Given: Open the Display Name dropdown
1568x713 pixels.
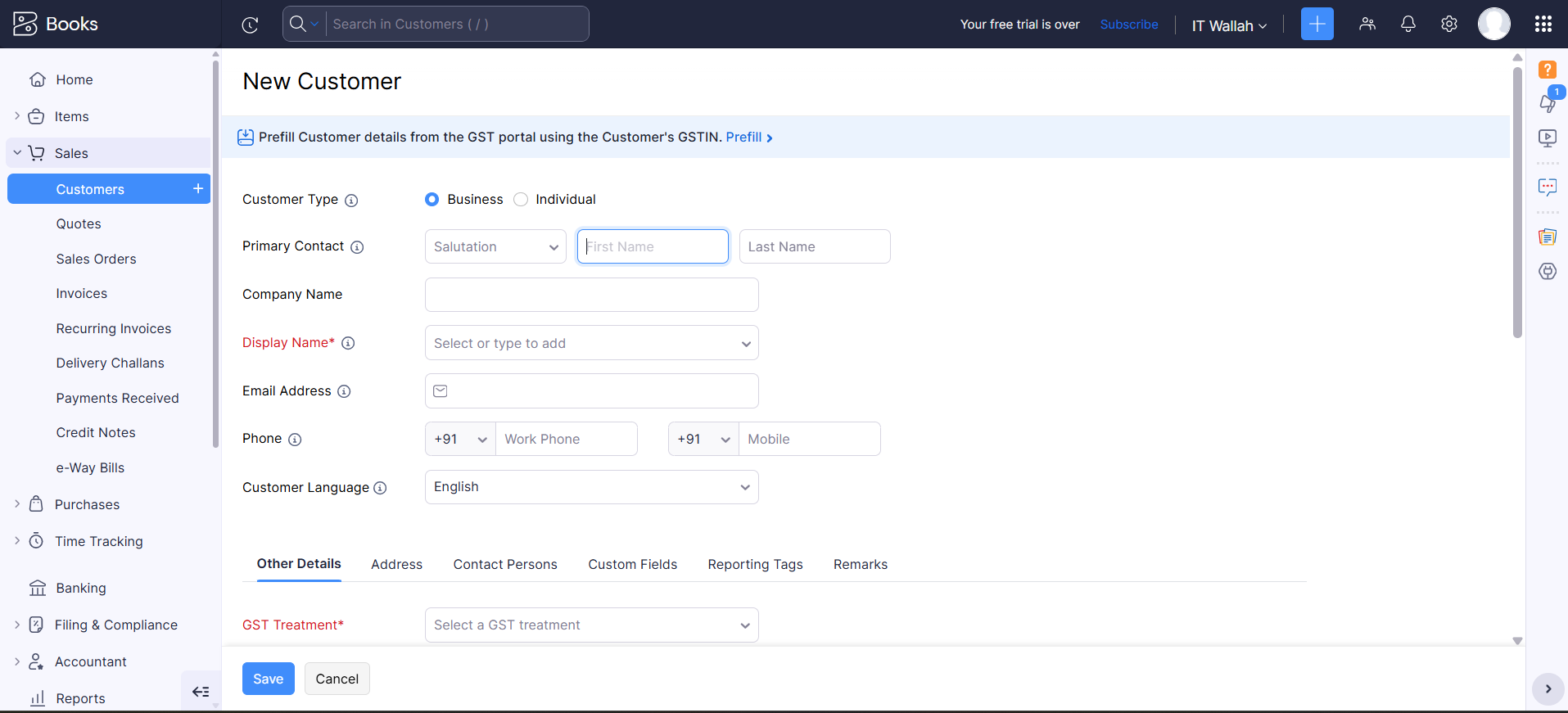Looking at the screenshot, I should pos(592,343).
